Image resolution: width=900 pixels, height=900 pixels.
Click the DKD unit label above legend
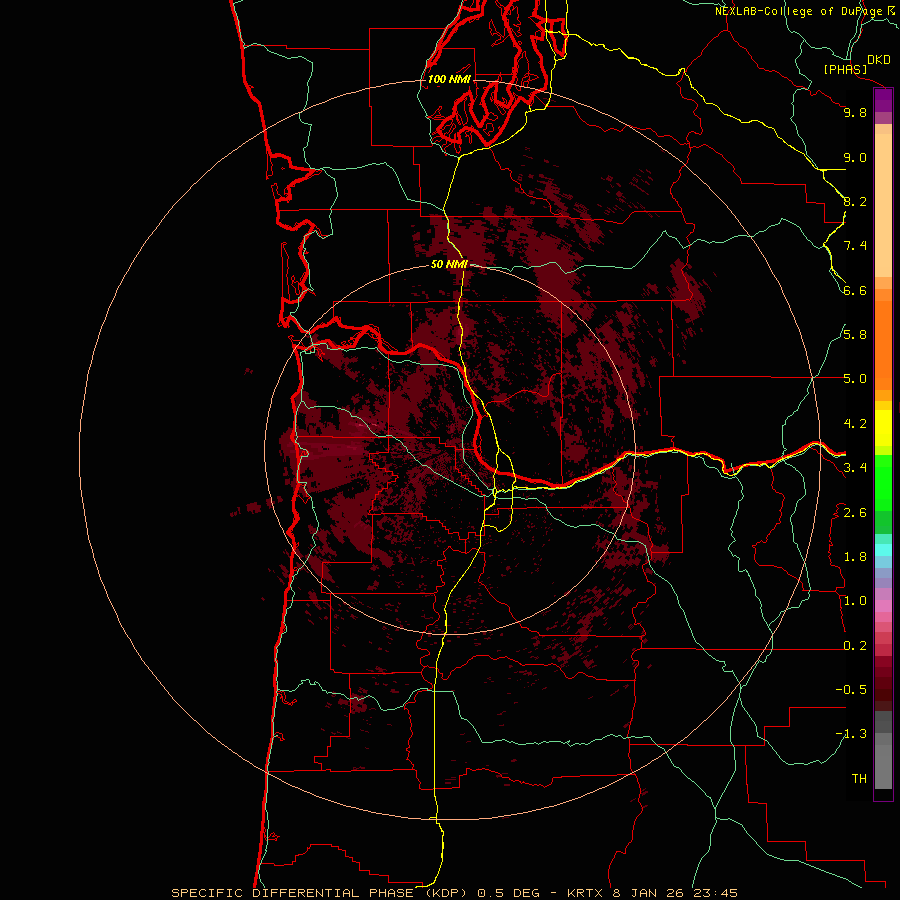(x=879, y=60)
